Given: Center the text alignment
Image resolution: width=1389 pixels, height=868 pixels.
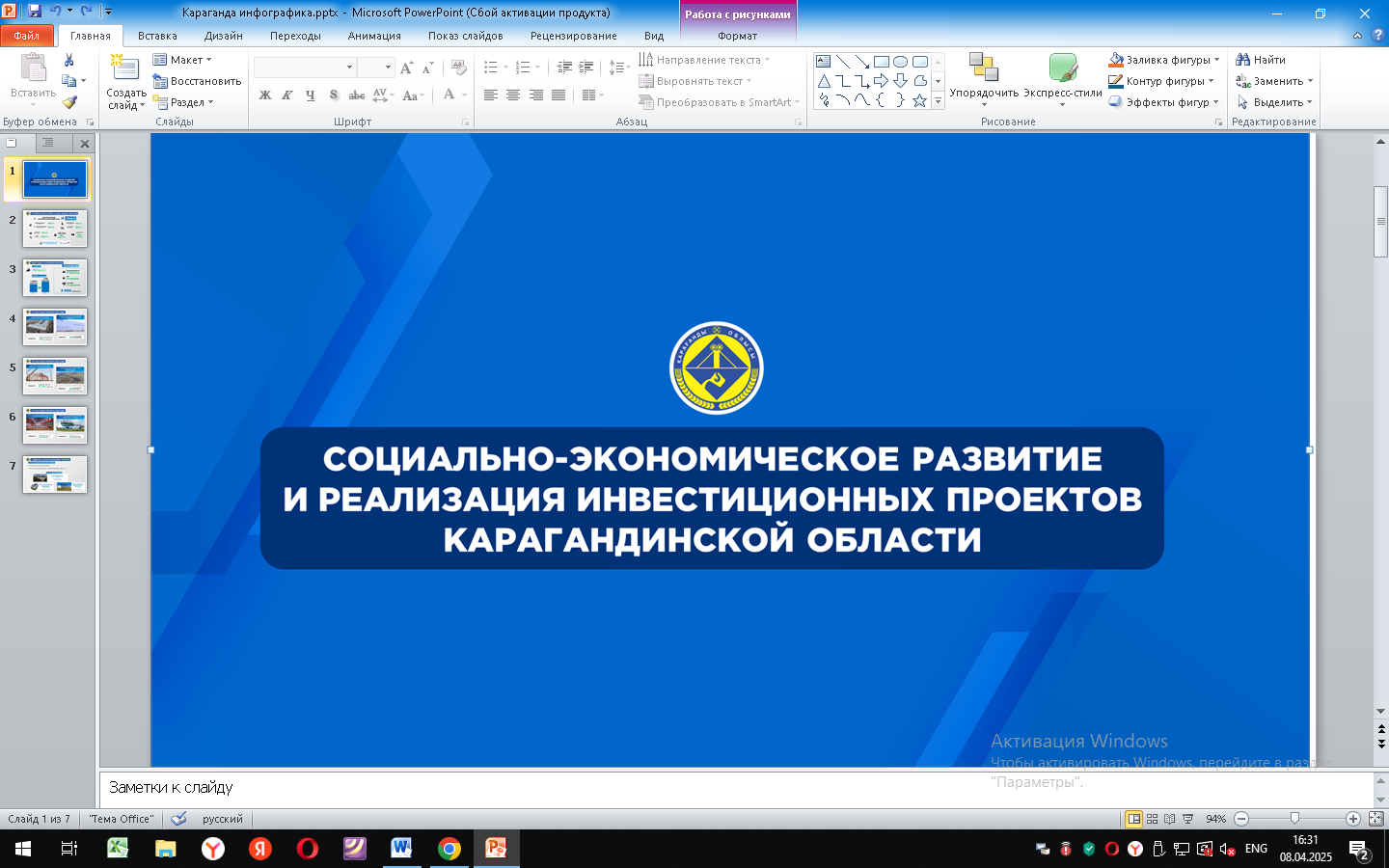Looking at the screenshot, I should (x=513, y=95).
